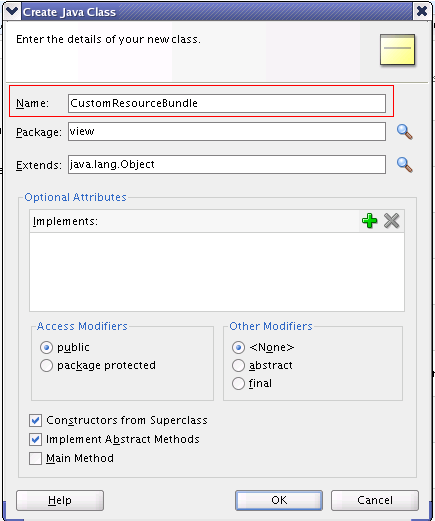Close the Create Java Class dialog
The height and width of the screenshot is (521, 435).
pyautogui.click(x=422, y=11)
